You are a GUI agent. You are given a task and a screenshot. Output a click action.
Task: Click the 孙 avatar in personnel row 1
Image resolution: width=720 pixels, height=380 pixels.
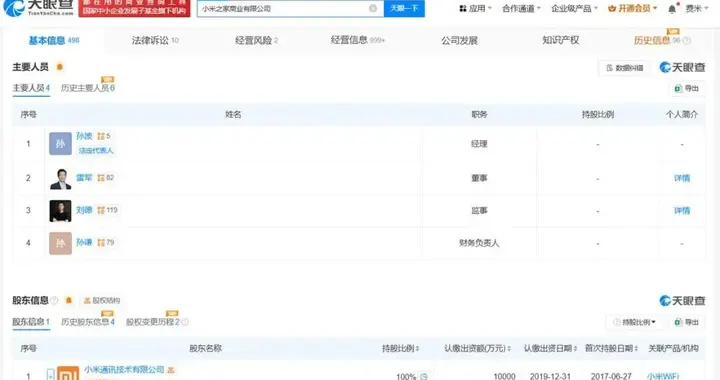61,144
